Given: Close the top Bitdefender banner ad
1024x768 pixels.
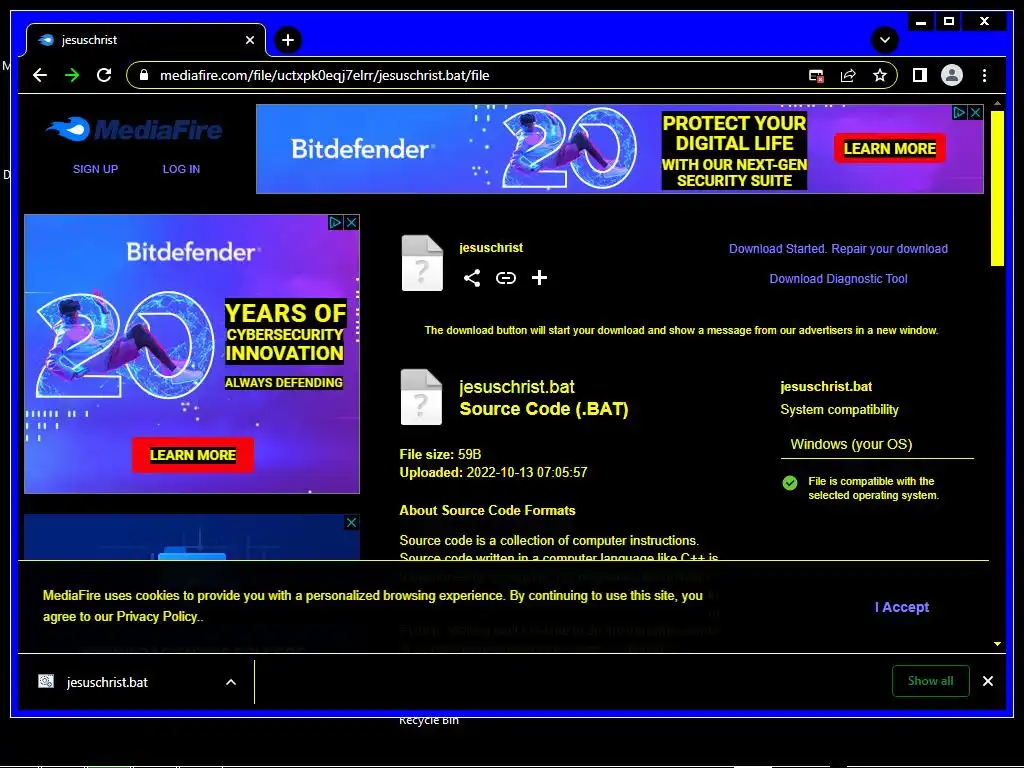Looking at the screenshot, I should 975,112.
